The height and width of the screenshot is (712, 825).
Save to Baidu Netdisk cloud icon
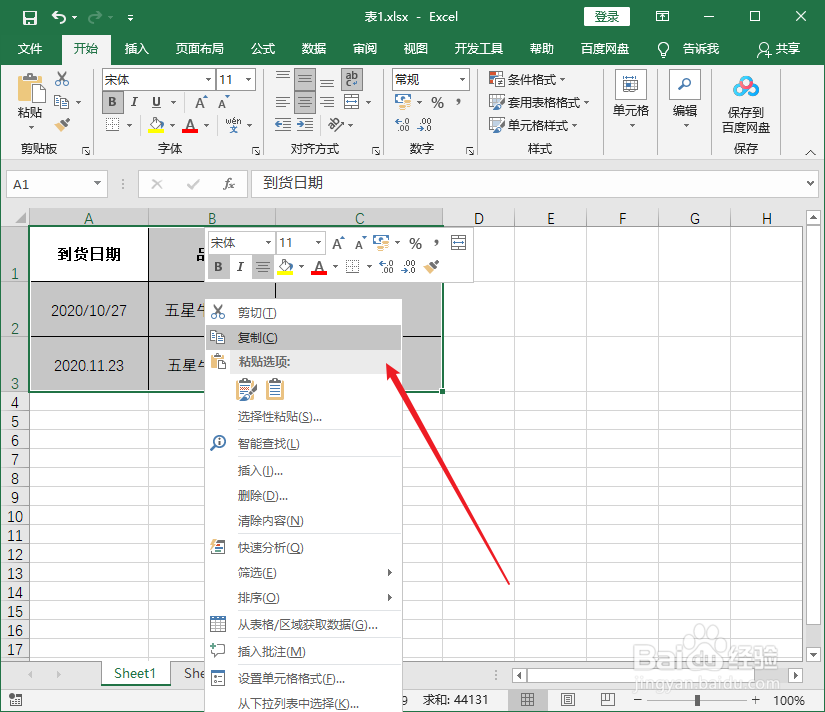746,105
